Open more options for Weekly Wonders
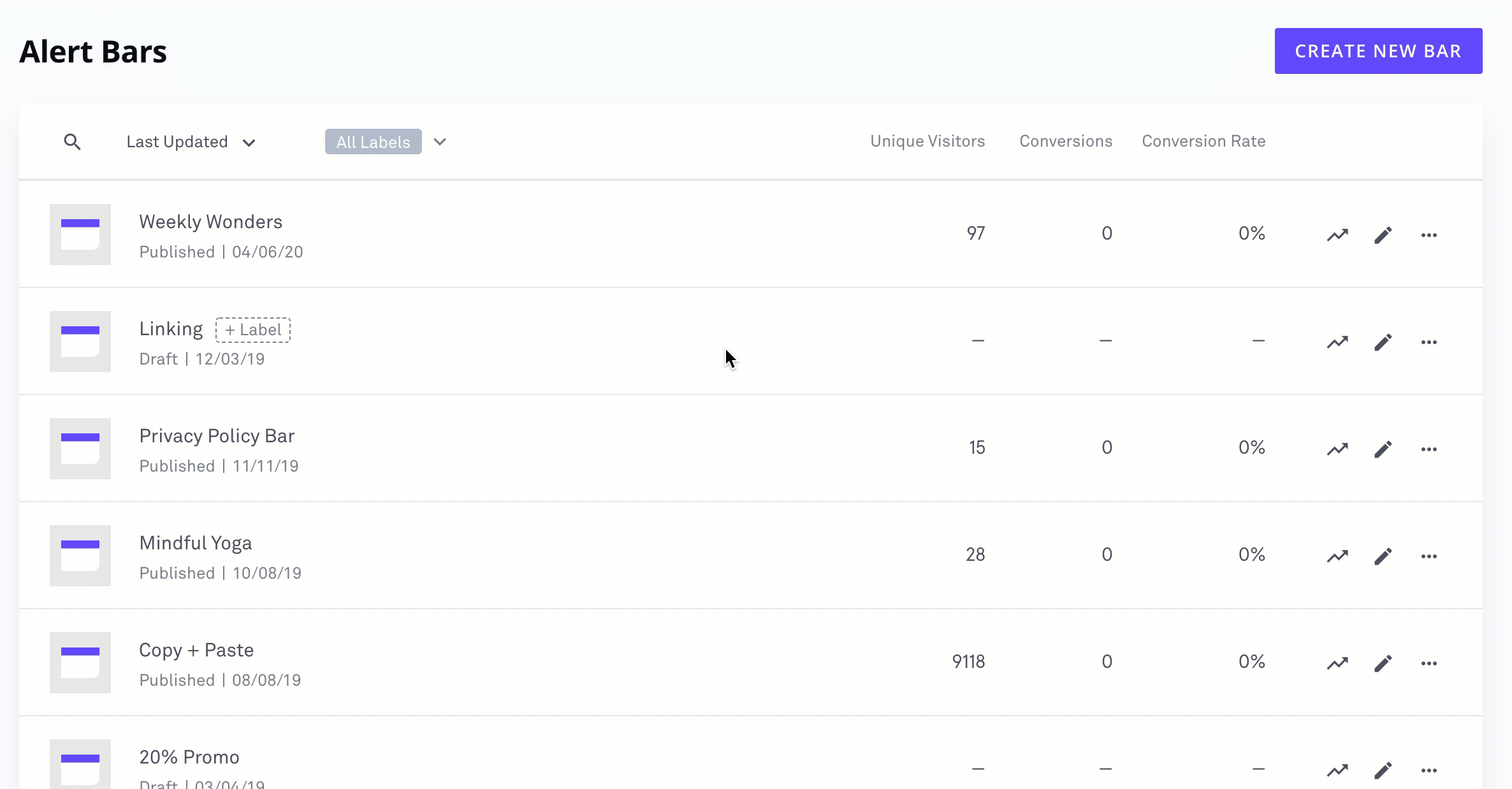Image resolution: width=1512 pixels, height=789 pixels. tap(1428, 235)
